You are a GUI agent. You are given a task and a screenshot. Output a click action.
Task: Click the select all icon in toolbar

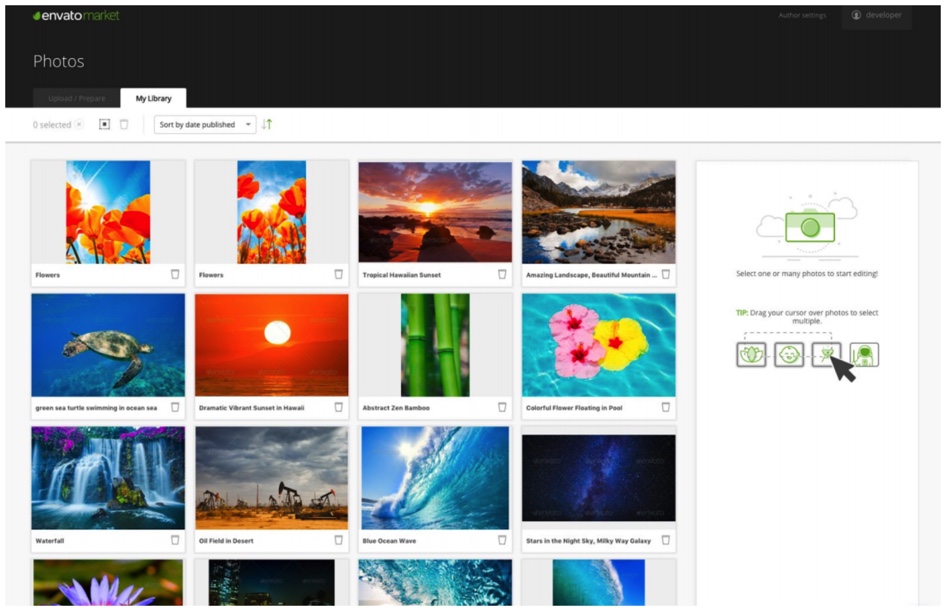[x=104, y=124]
